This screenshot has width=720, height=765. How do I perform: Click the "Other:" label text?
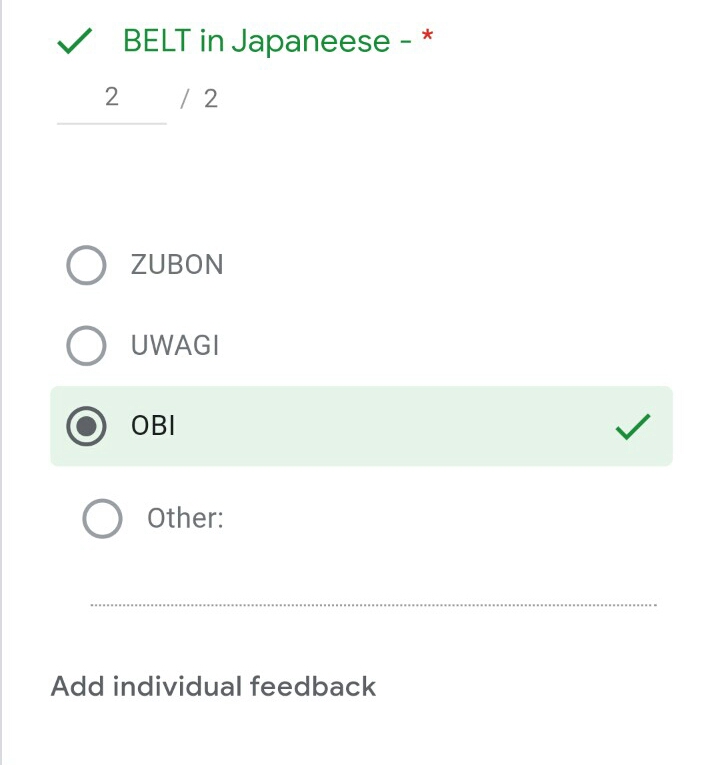185,518
